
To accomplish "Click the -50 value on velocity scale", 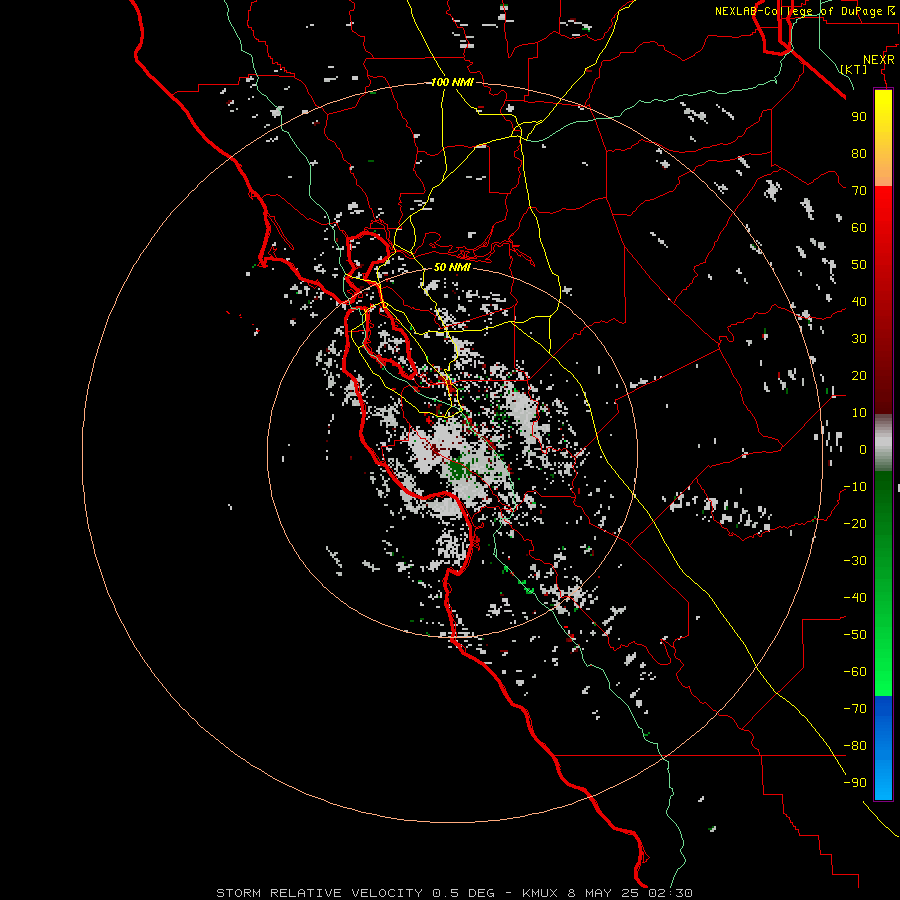I will coord(855,635).
